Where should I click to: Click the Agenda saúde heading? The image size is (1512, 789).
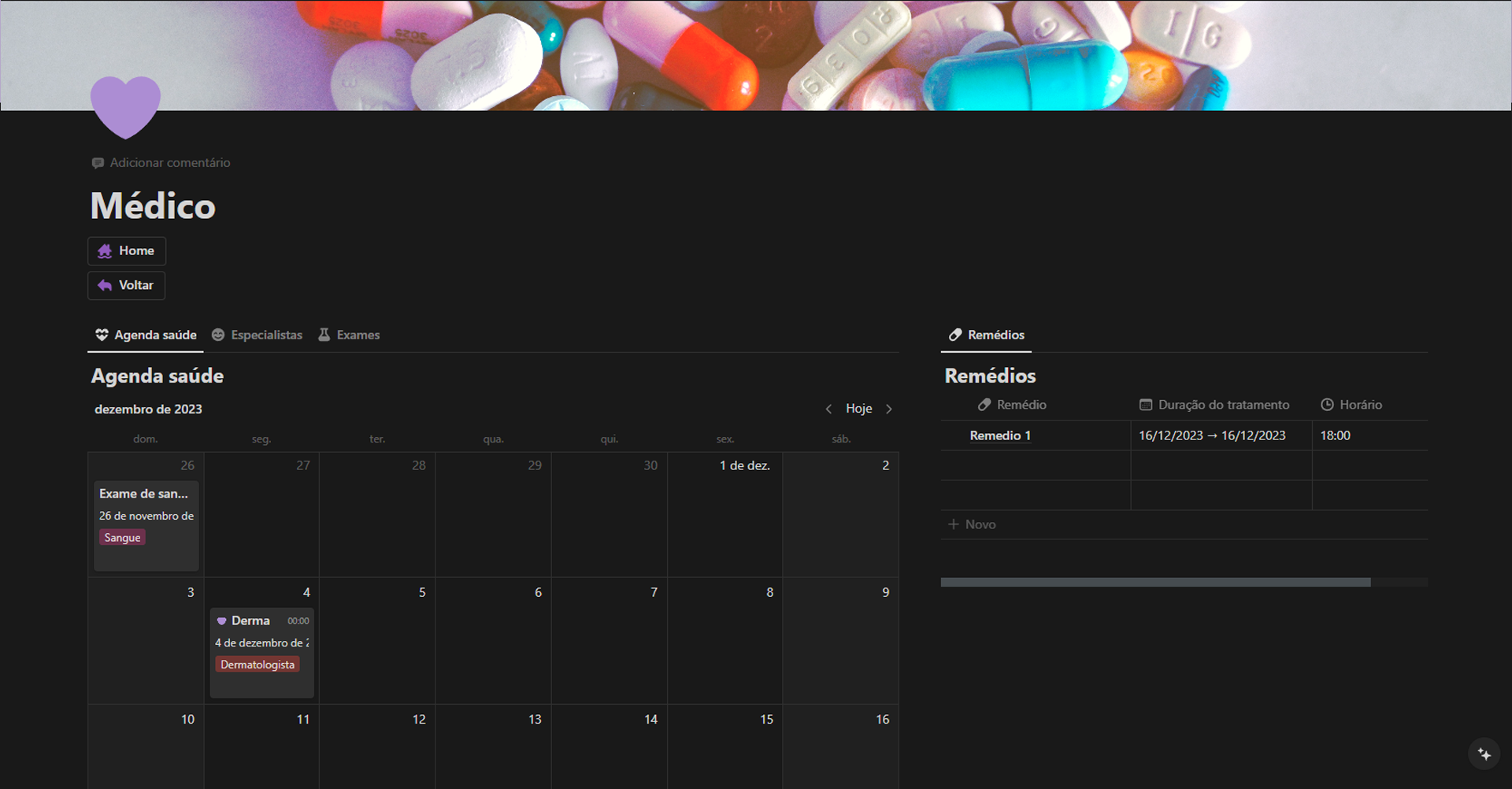[x=157, y=376]
